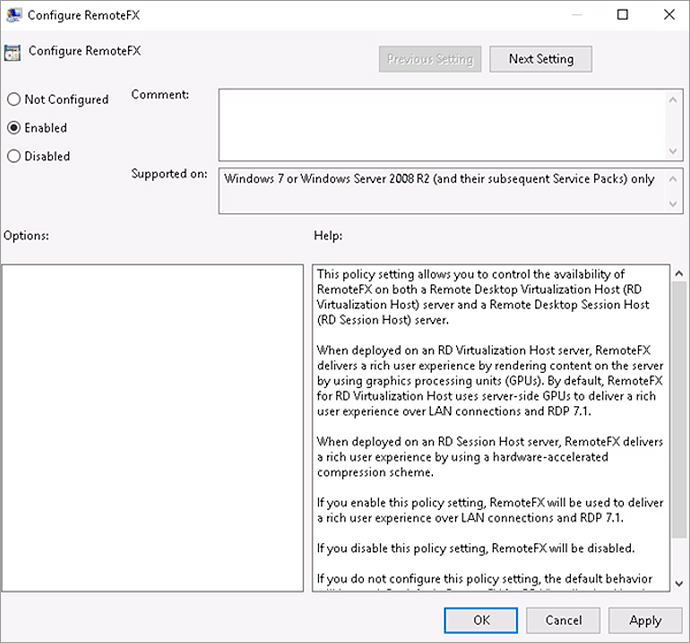The width and height of the screenshot is (690, 643).
Task: Click the 'Comment:' label
Action: pos(160,95)
